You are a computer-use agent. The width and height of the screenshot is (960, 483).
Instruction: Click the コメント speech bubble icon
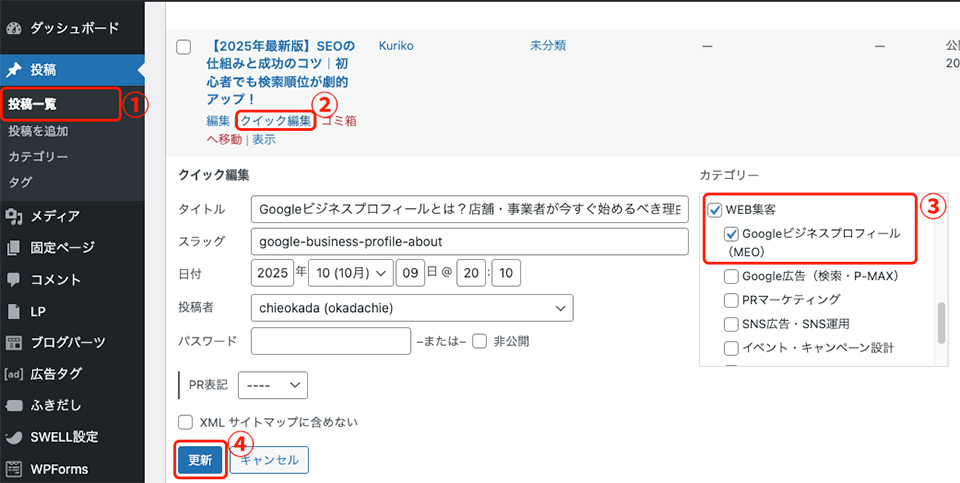pyautogui.click(x=14, y=280)
